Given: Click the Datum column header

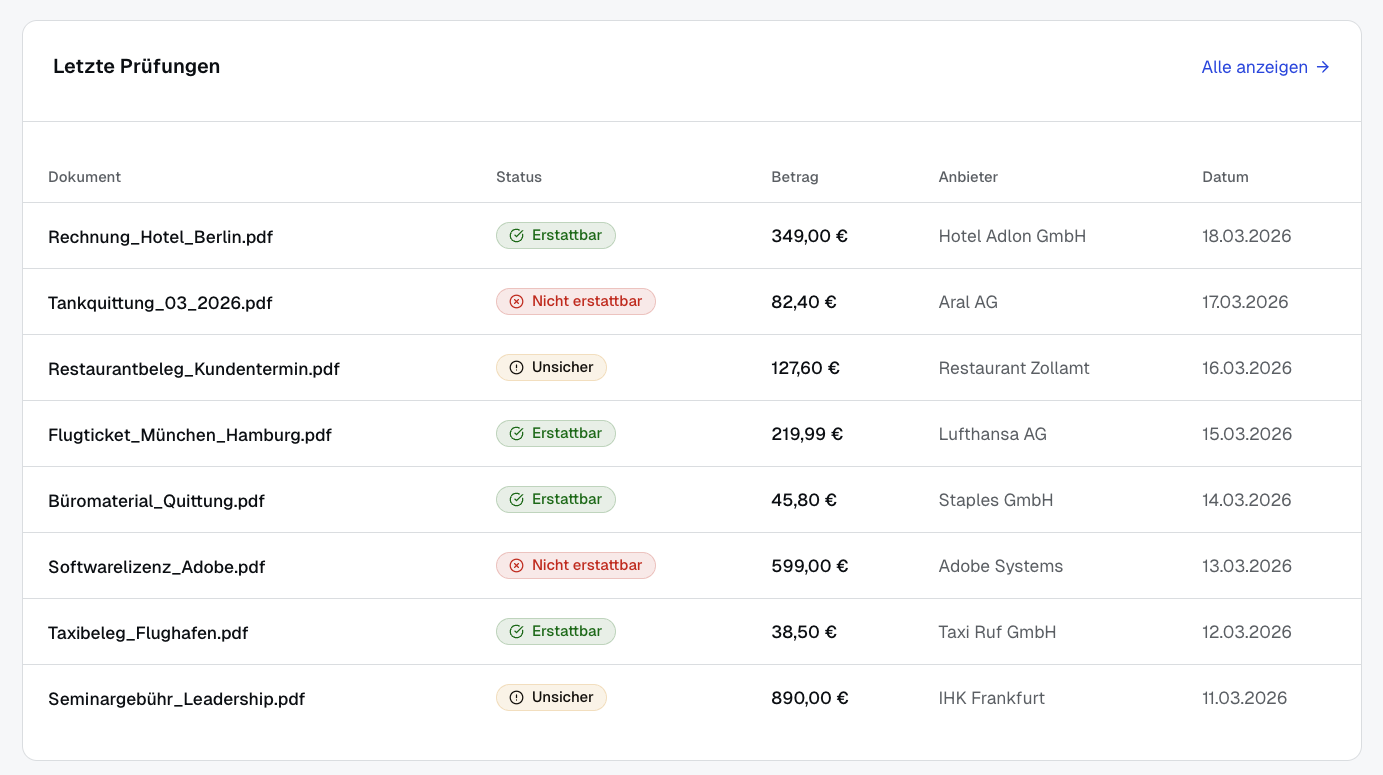Looking at the screenshot, I should [x=1225, y=177].
